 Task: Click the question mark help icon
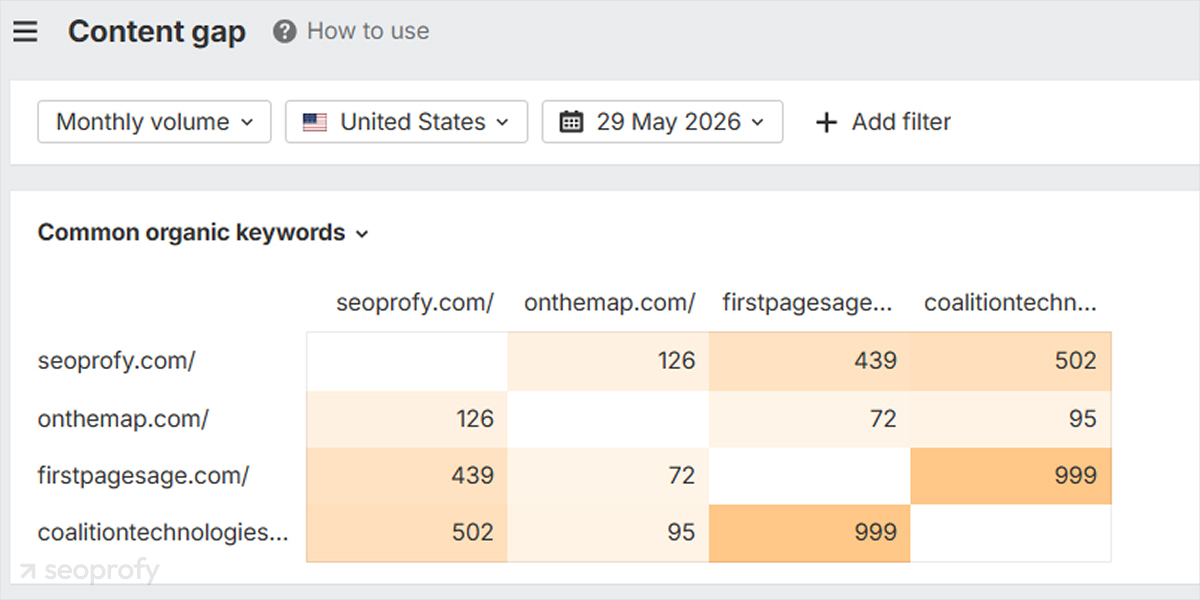[x=285, y=32]
